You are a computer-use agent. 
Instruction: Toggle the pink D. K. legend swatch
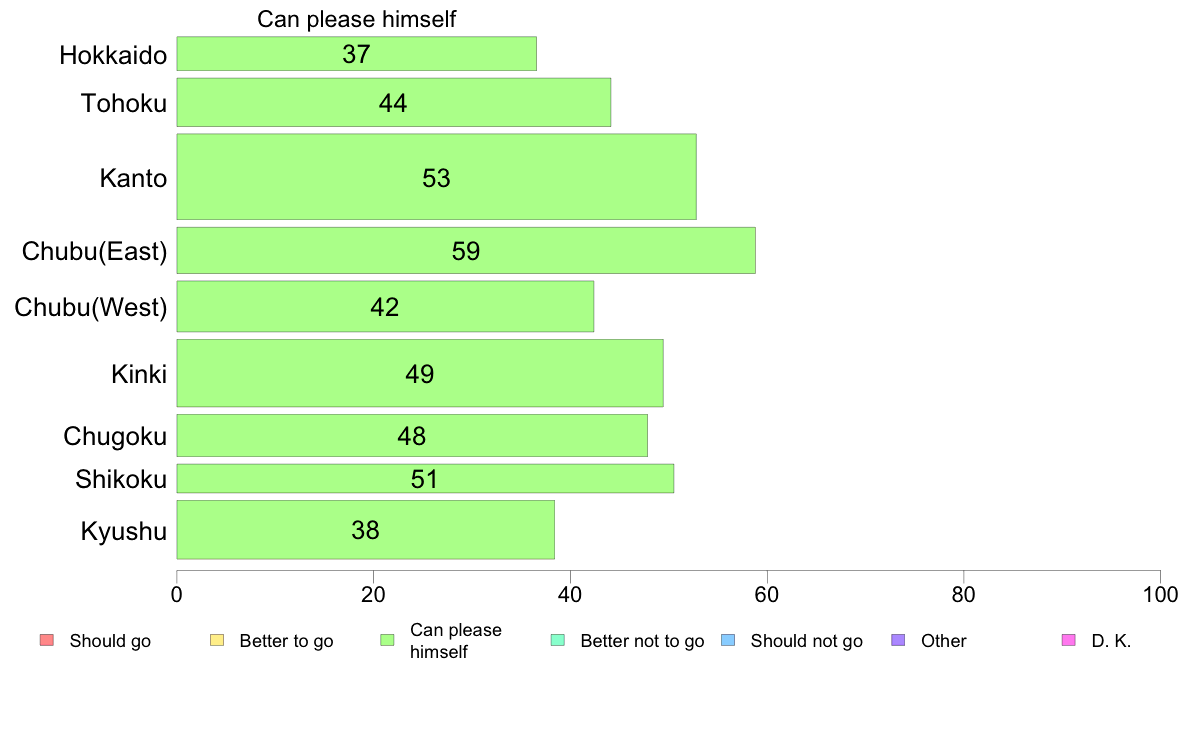click(1069, 640)
